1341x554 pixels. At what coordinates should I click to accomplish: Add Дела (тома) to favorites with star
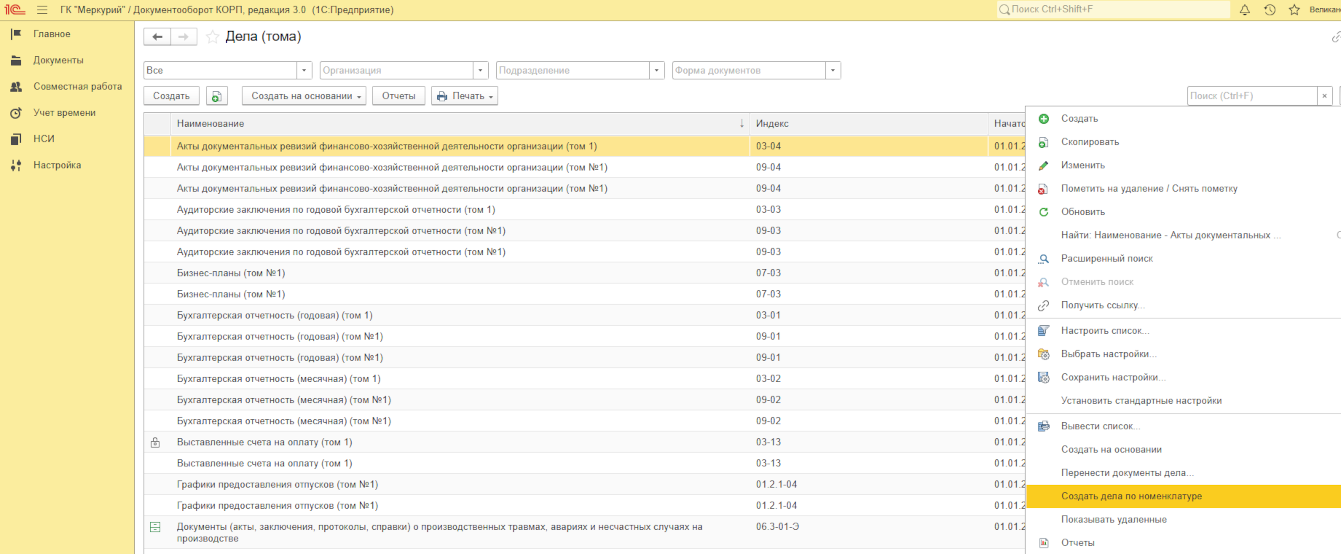212,37
